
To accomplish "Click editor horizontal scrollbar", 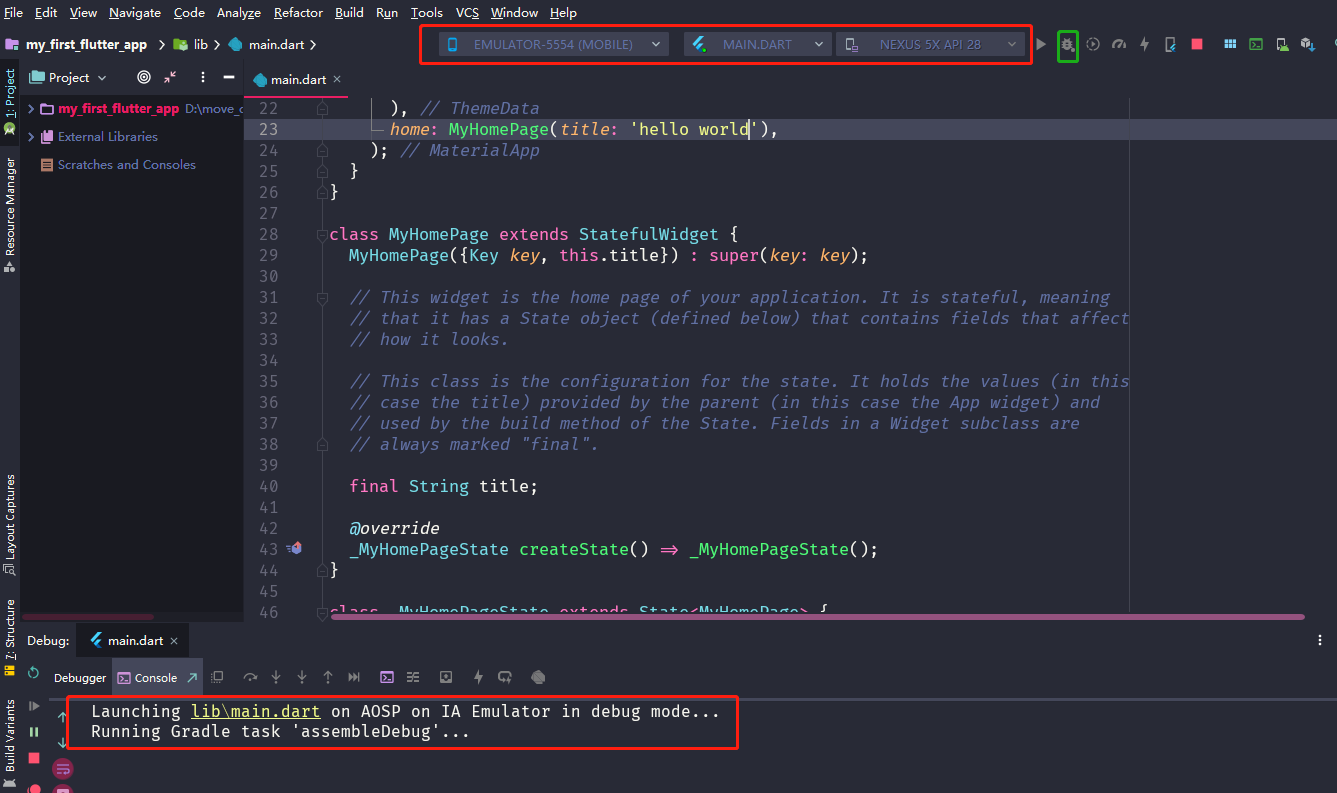I will 817,616.
